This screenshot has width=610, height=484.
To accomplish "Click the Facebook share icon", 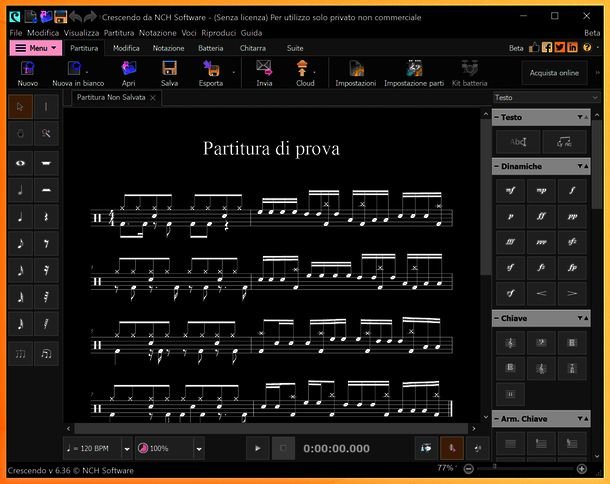I will 547,48.
